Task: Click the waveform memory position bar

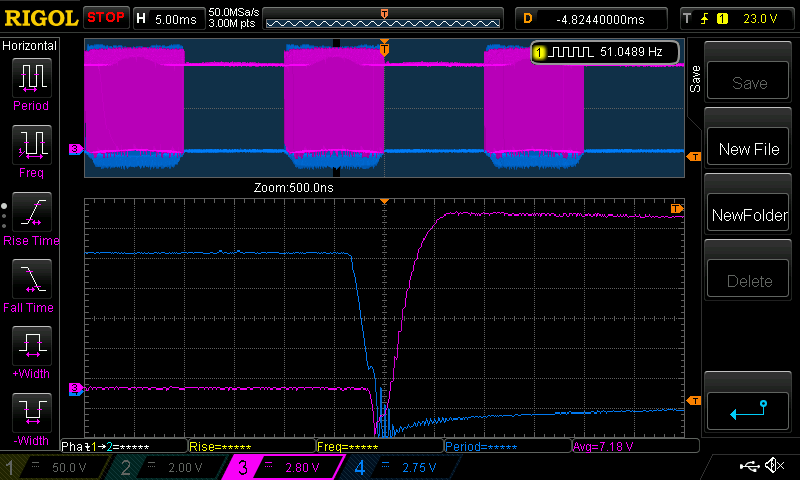Action: [x=385, y=20]
